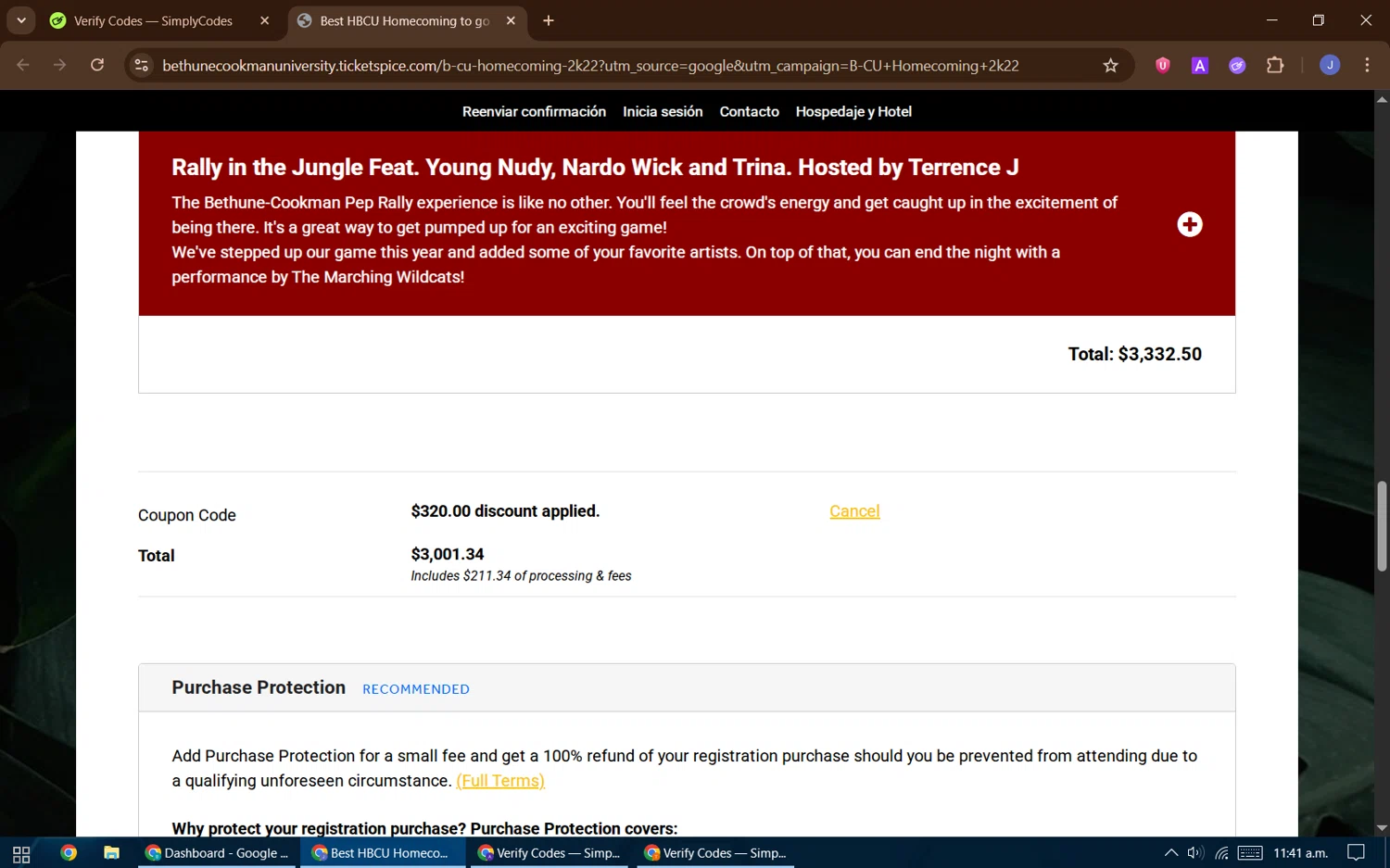Open the tab search dropdown arrow
Screen dimensions: 1390x868
[x=20, y=20]
